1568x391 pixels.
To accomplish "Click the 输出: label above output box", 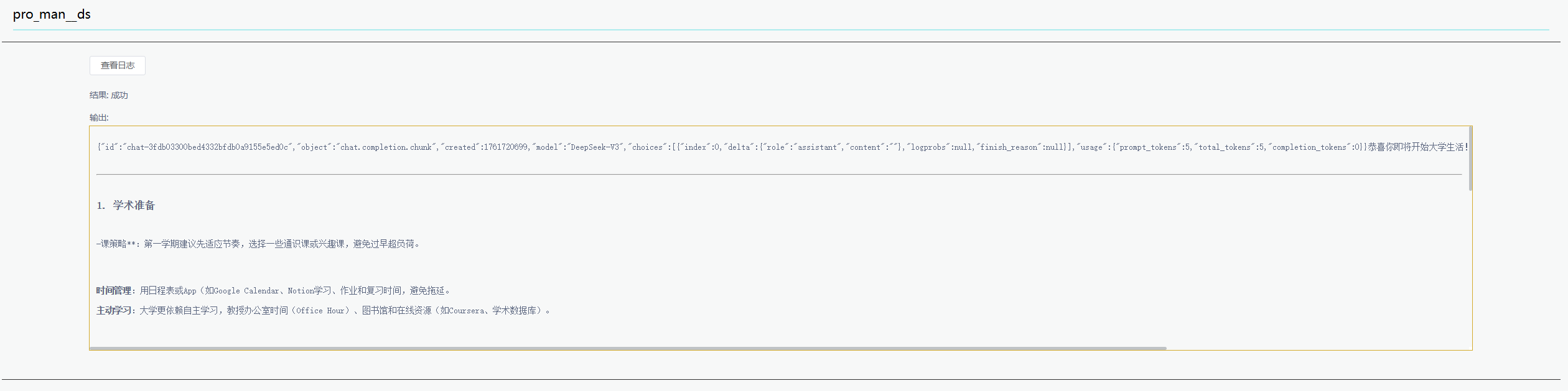I will 99,117.
